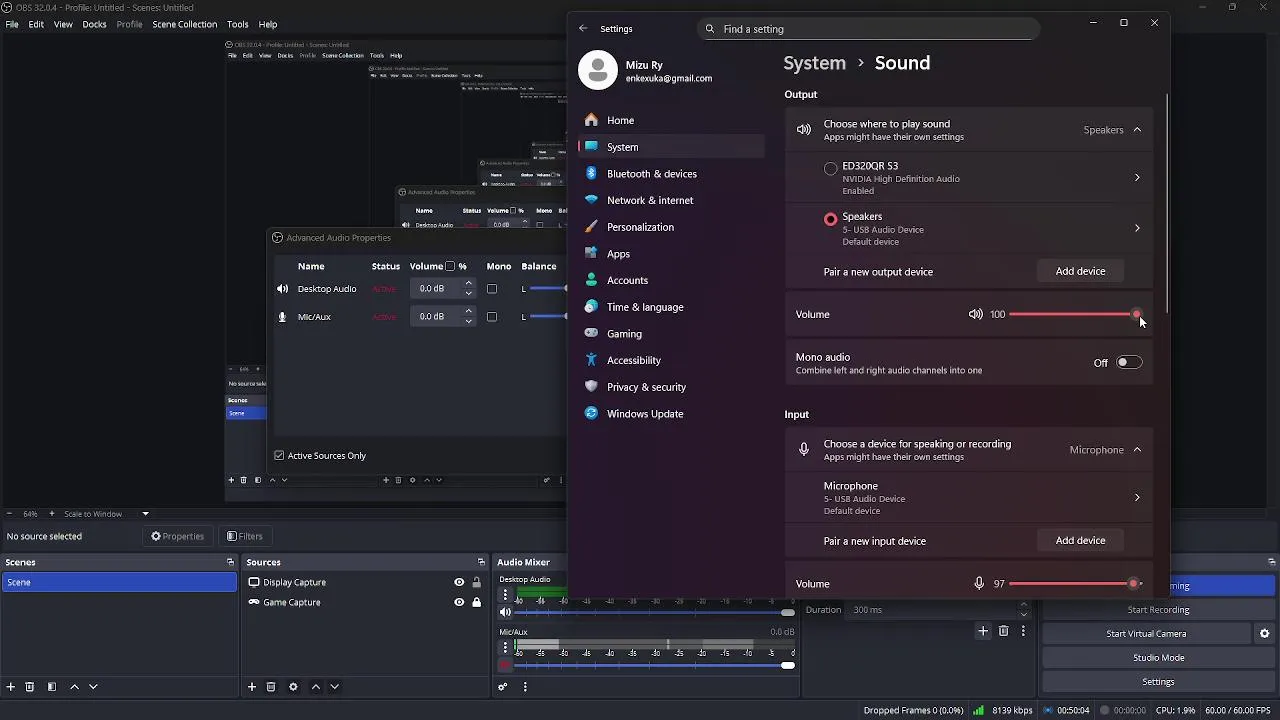Uncheck Active Sources Only
The height and width of the screenshot is (720, 1280).
pos(279,456)
